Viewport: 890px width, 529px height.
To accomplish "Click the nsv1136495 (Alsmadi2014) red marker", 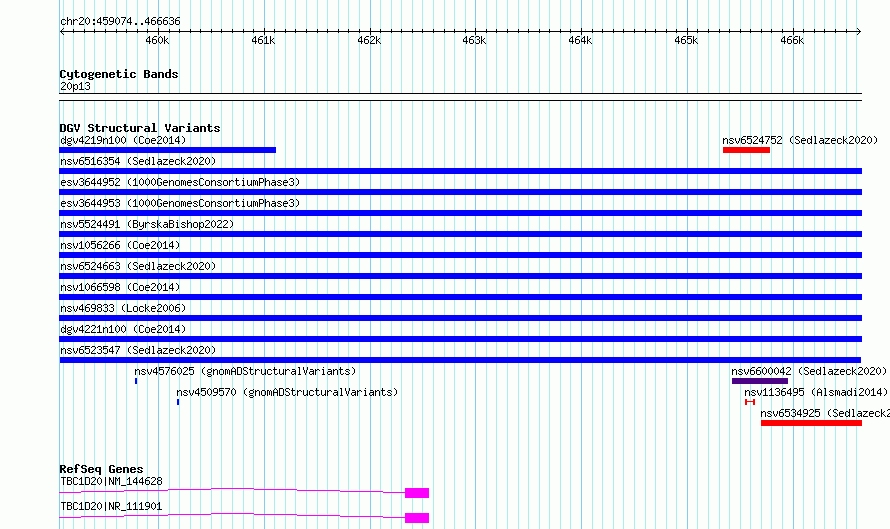I will [750, 402].
